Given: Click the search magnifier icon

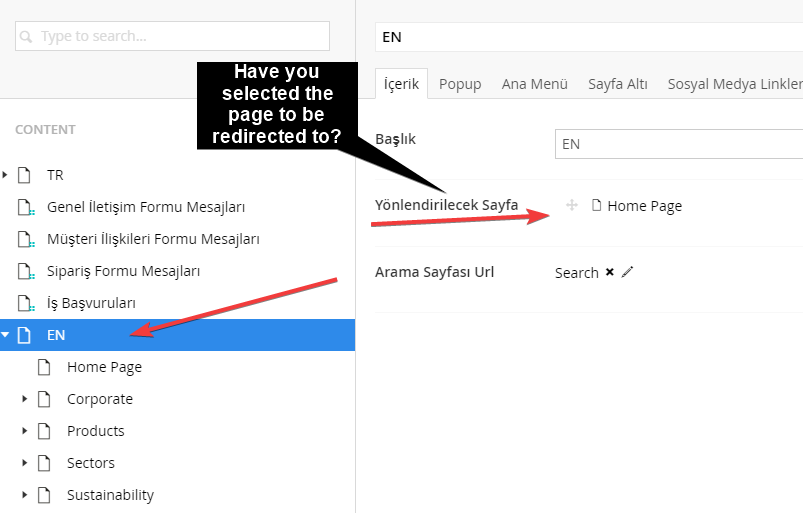Looking at the screenshot, I should point(26,36).
